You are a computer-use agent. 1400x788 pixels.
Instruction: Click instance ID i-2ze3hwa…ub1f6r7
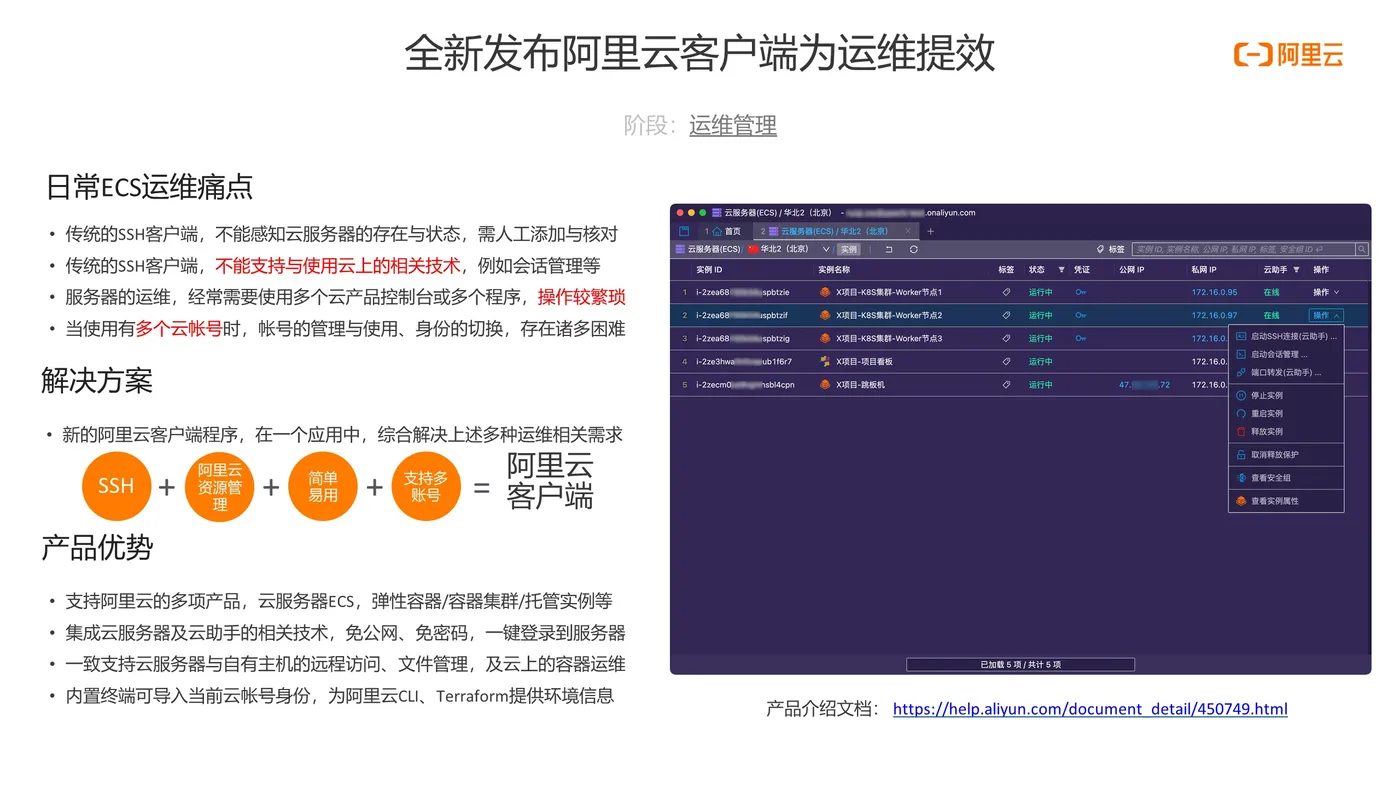(744, 361)
